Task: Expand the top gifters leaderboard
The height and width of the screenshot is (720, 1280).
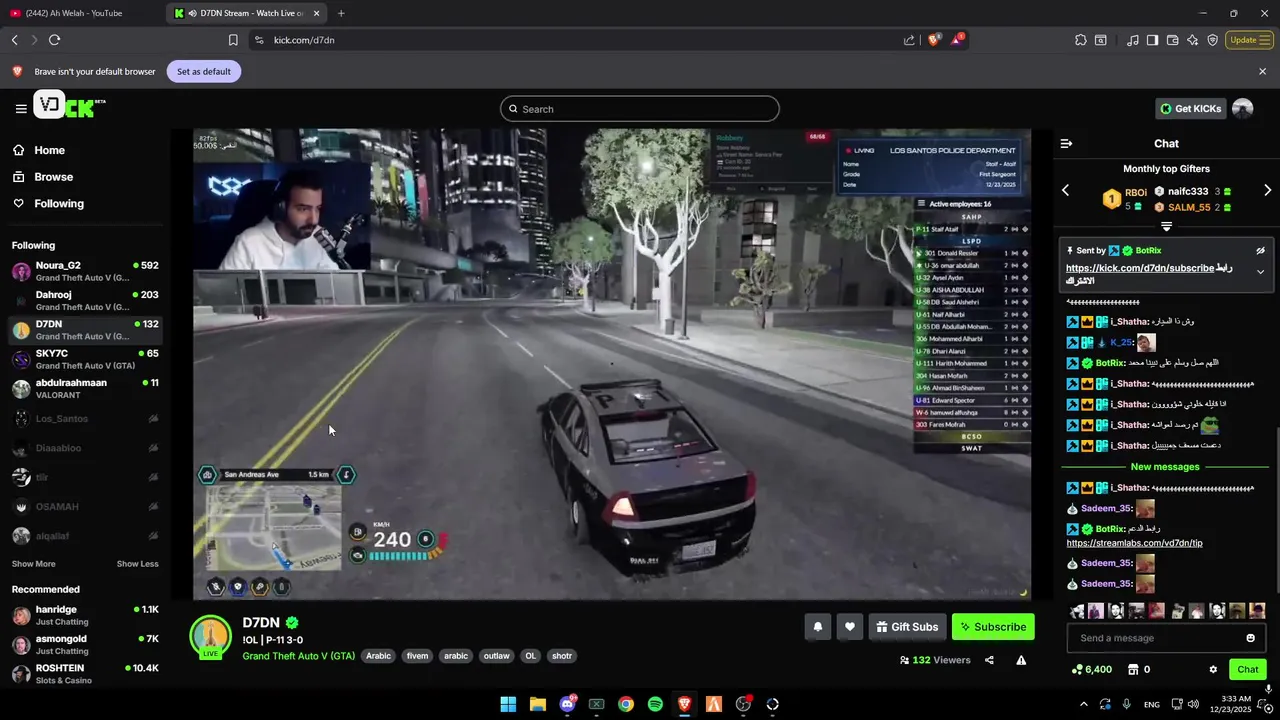Action: point(1166,227)
